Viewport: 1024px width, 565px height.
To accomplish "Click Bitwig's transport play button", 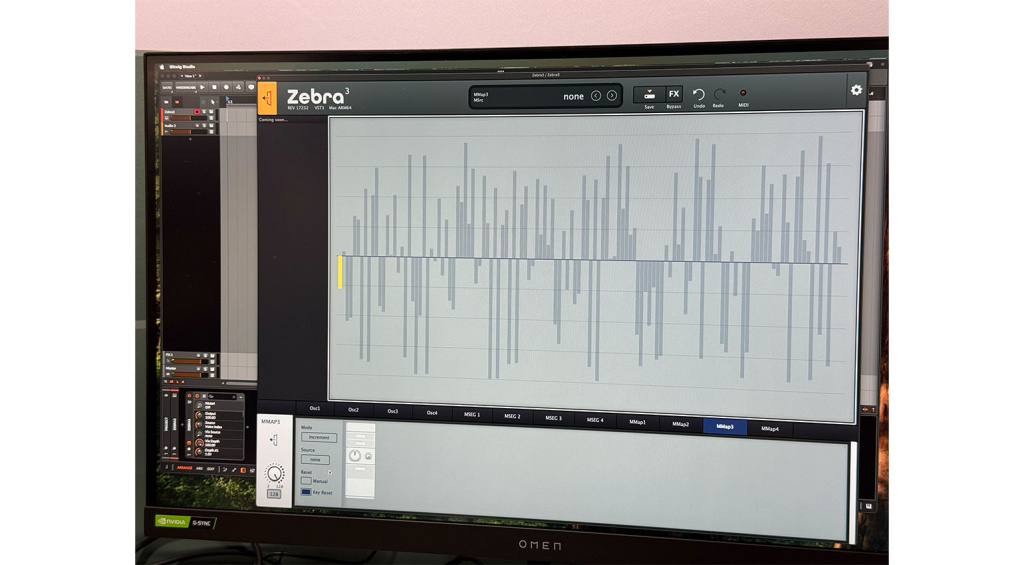I will pos(202,87).
